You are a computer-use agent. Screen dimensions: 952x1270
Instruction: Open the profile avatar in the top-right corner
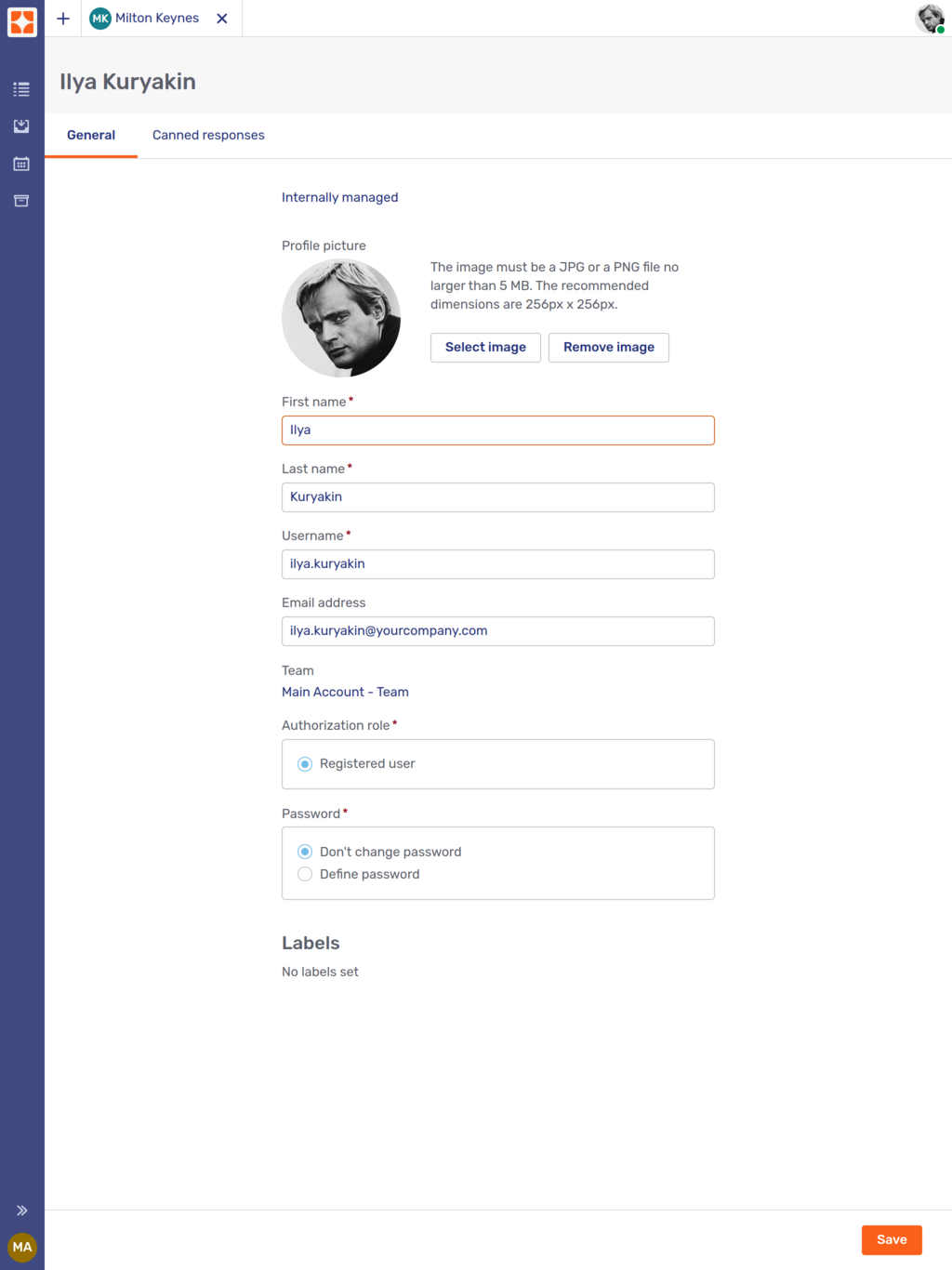tap(928, 18)
